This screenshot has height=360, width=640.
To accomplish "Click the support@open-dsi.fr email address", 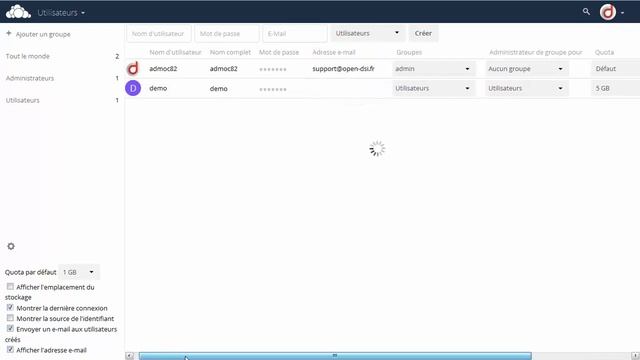I will [x=343, y=69].
